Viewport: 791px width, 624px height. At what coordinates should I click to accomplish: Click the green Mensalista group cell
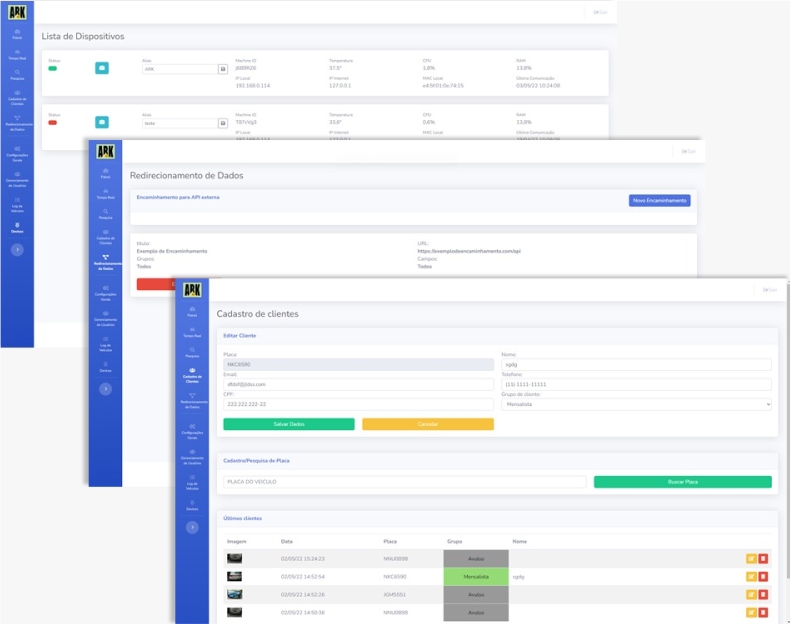(476, 576)
